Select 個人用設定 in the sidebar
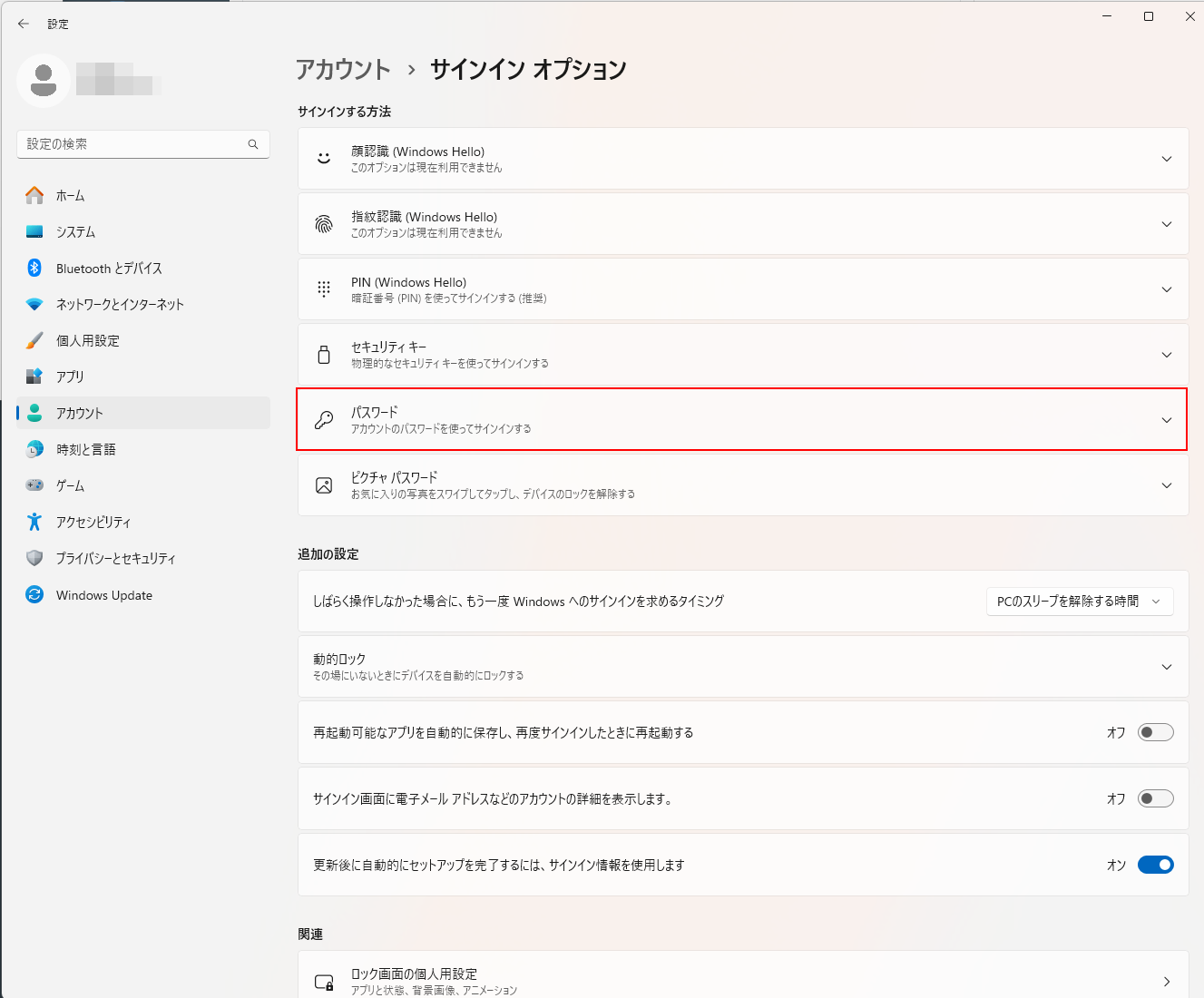 point(143,340)
